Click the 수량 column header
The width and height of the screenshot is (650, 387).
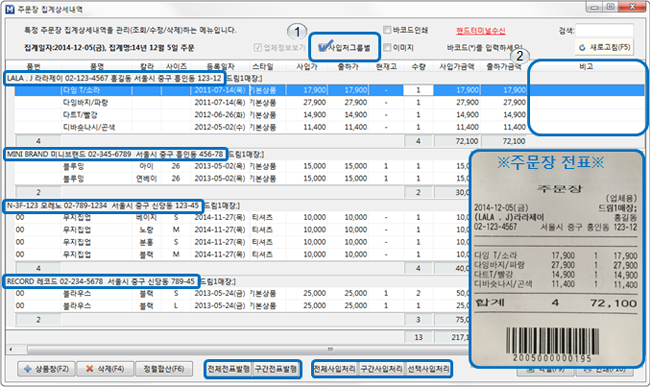point(418,66)
